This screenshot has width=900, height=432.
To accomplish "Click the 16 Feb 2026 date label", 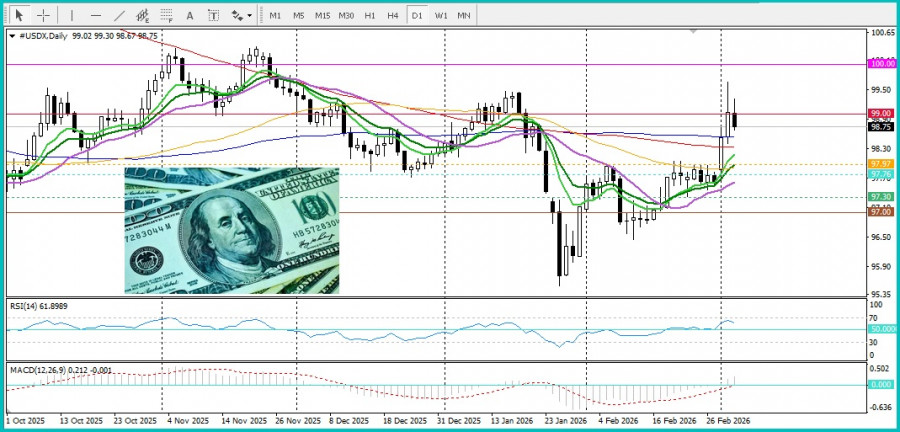I will click(674, 421).
